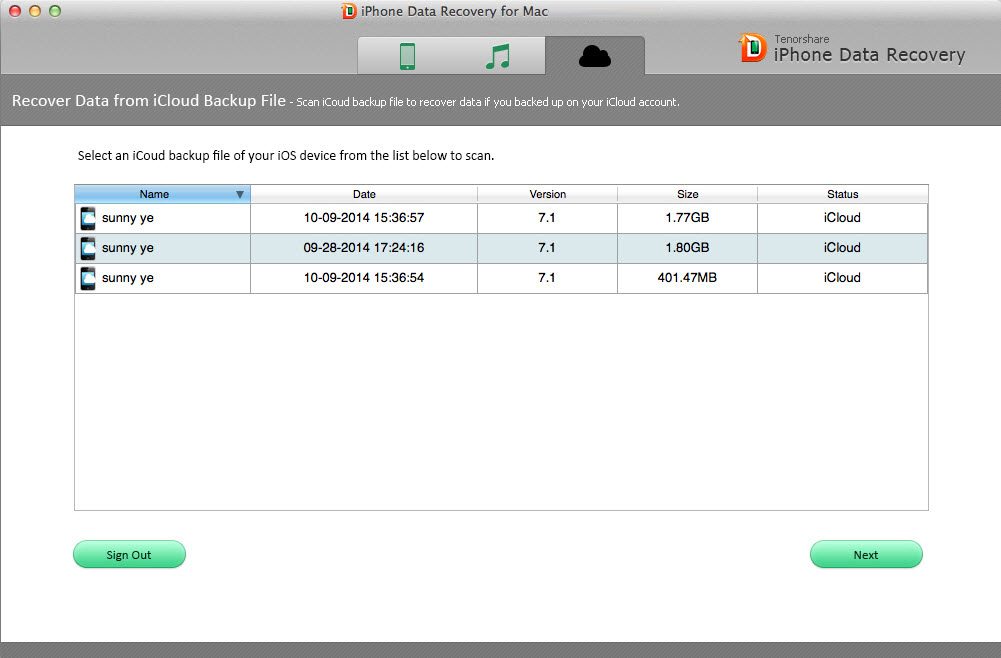Click date cell 10-09-2014 15:36:57
The image size is (1001, 658).
364,218
